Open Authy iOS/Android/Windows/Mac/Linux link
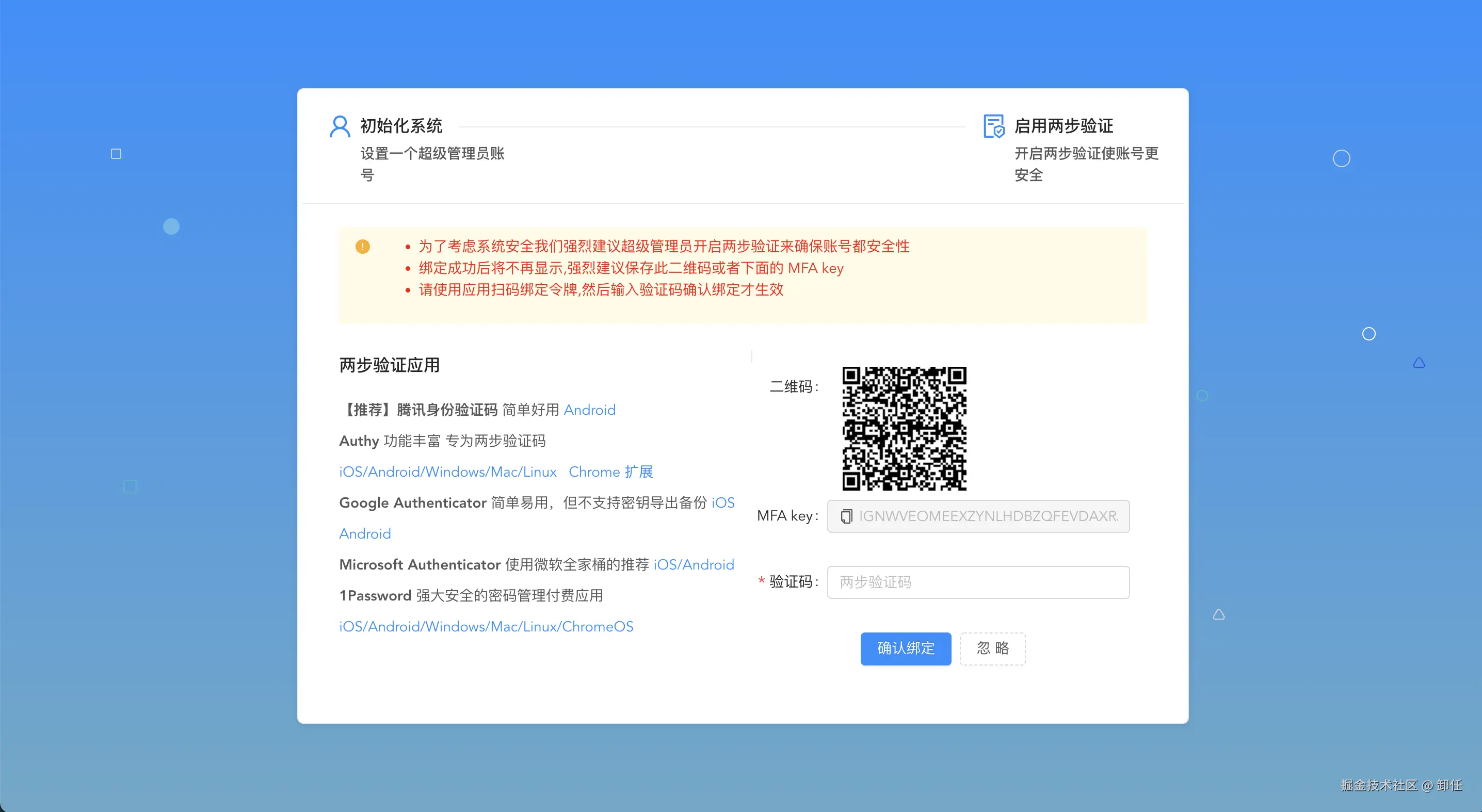The width and height of the screenshot is (1482, 812). point(447,472)
